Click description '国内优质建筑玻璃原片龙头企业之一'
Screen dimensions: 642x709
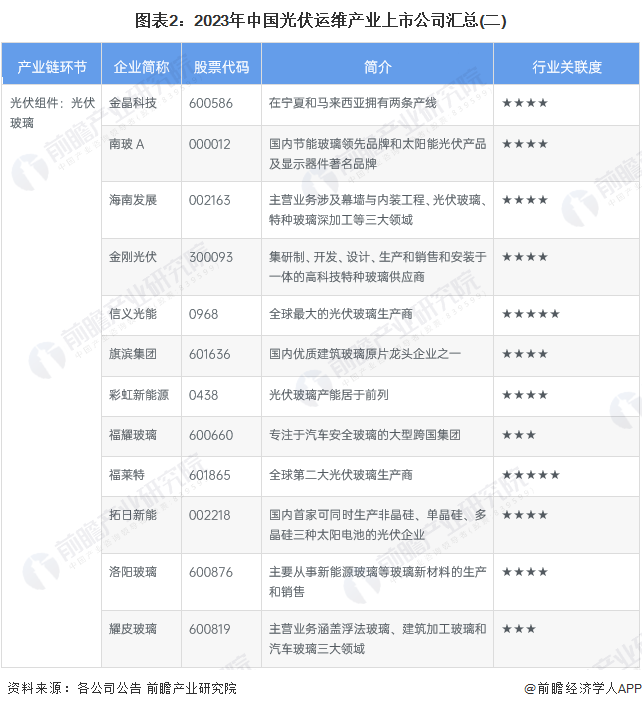364,353
